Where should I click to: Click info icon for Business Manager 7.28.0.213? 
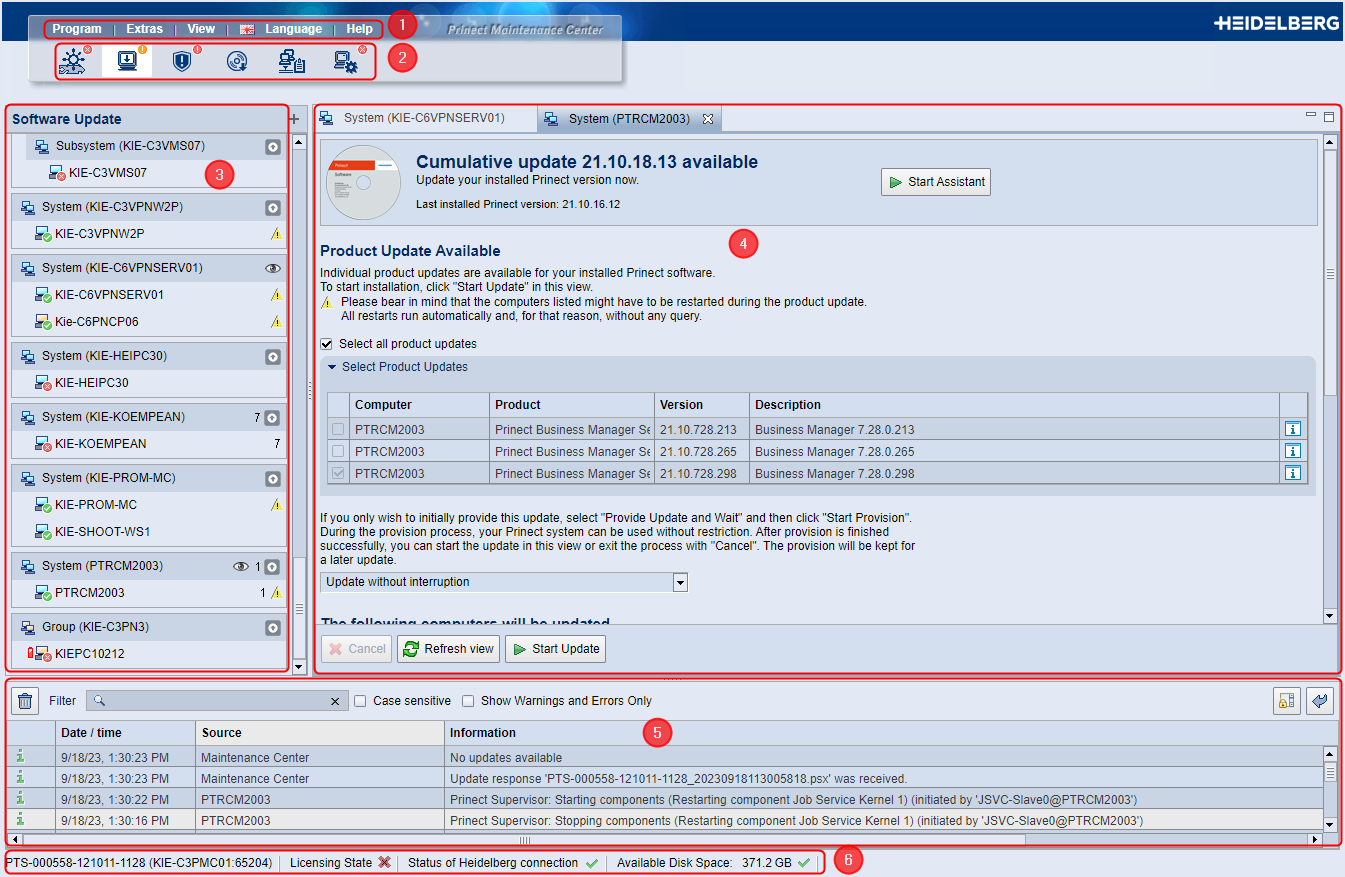[x=1293, y=429]
